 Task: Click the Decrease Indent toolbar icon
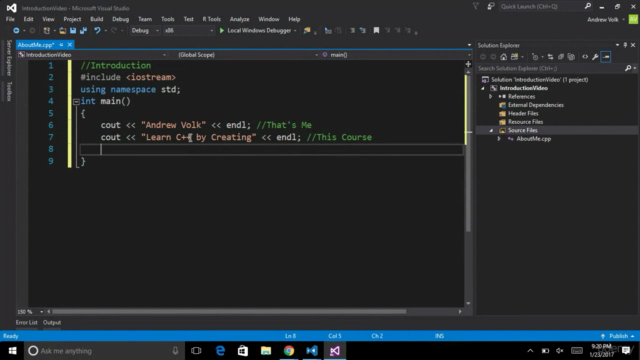(352, 31)
